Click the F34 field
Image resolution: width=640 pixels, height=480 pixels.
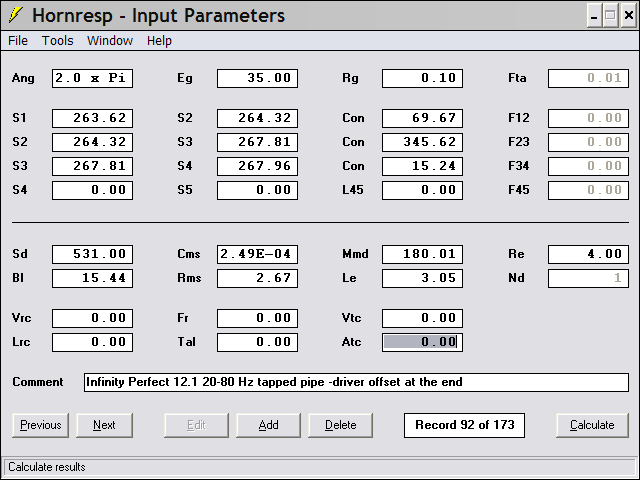[x=588, y=166]
